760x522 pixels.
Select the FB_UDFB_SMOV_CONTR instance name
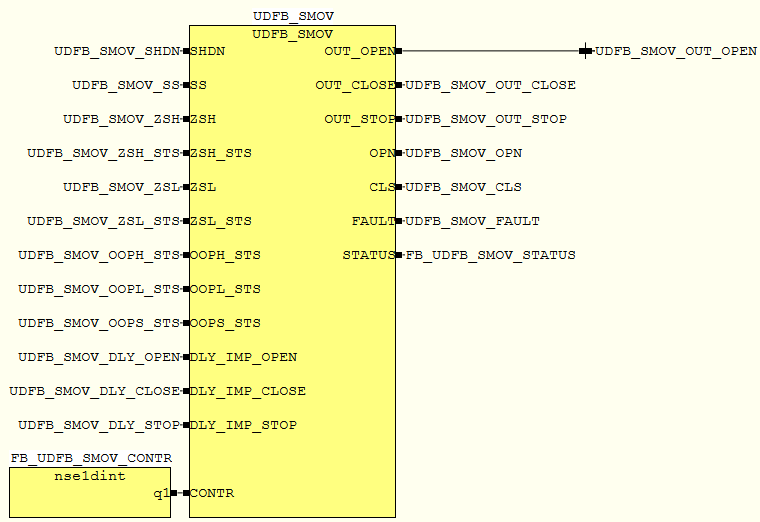[x=91, y=458]
